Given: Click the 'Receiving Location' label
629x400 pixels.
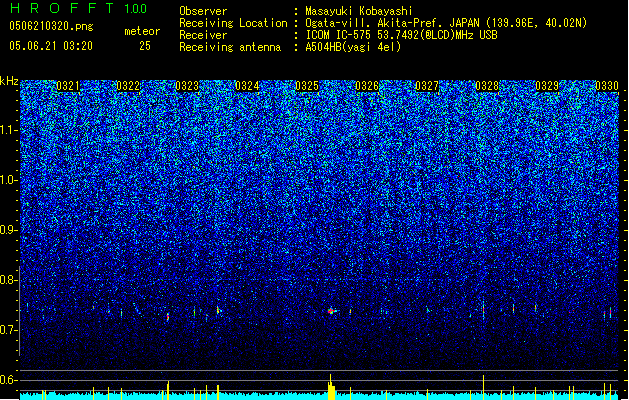Looking at the screenshot, I should click(x=233, y=23).
